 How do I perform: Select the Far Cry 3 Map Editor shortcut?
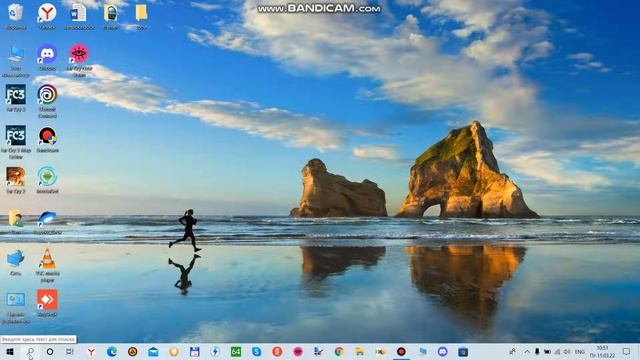[16, 136]
